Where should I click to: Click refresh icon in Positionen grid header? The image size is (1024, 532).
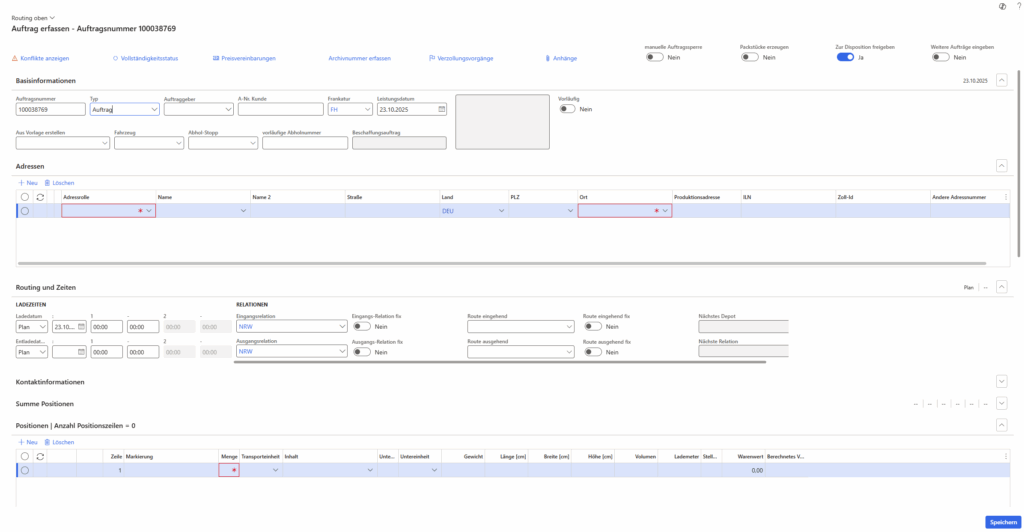coord(41,456)
